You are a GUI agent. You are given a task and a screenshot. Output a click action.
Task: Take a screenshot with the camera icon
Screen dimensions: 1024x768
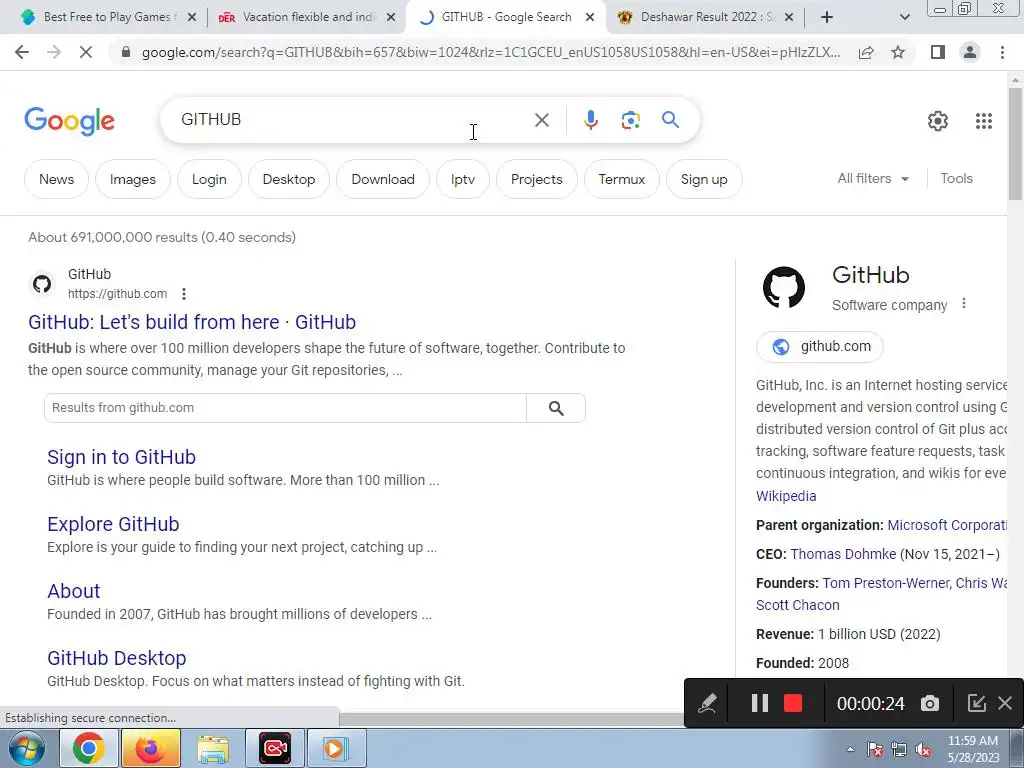[930, 703]
